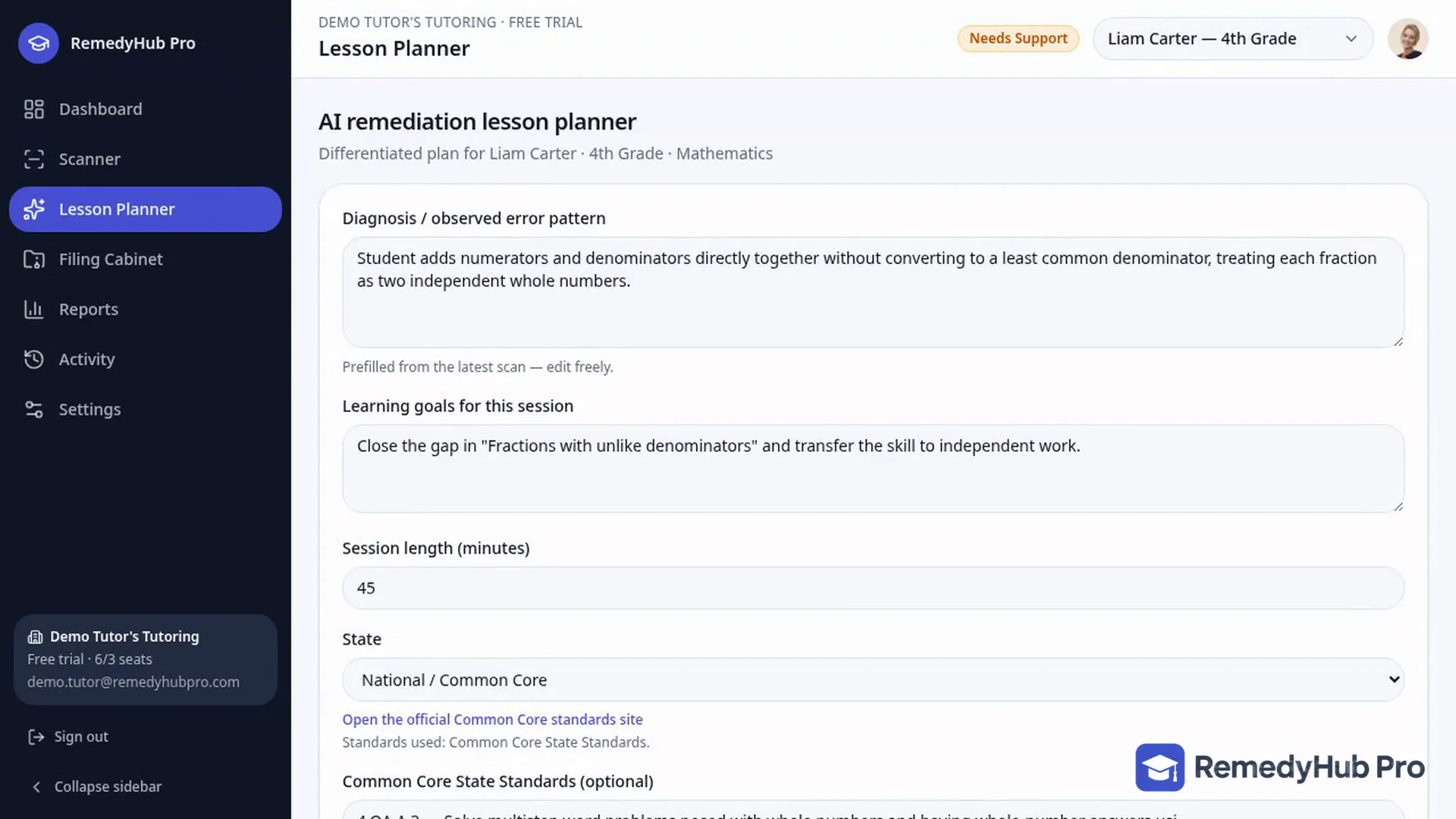Click the resize handle of Learning goals textarea
1456x819 pixels.
pyautogui.click(x=1398, y=507)
